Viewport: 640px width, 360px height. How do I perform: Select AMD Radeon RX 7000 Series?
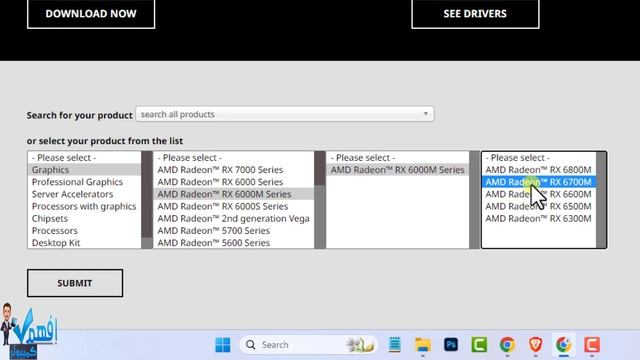[234, 170]
